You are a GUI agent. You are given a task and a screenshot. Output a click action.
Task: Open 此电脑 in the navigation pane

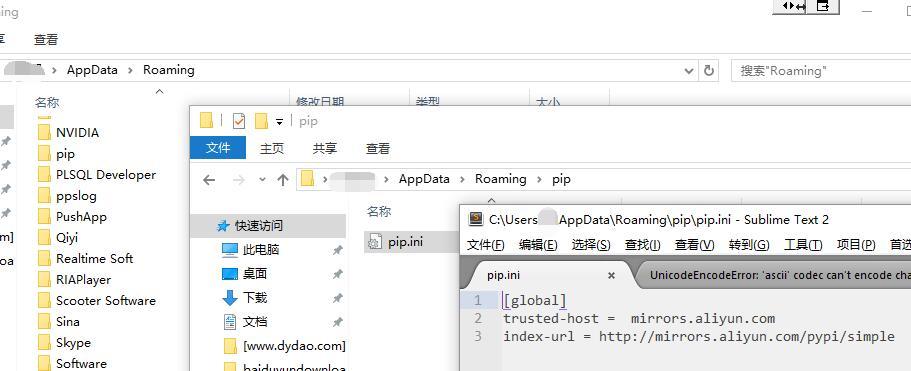pyautogui.click(x=251, y=250)
